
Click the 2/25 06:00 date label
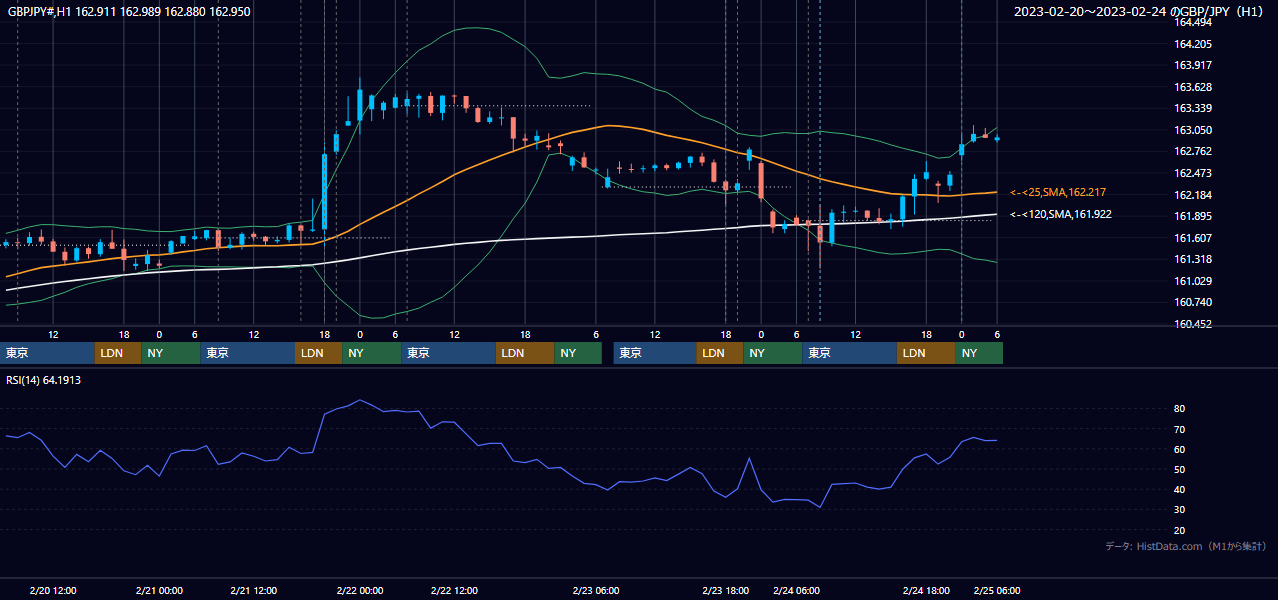(x=997, y=590)
